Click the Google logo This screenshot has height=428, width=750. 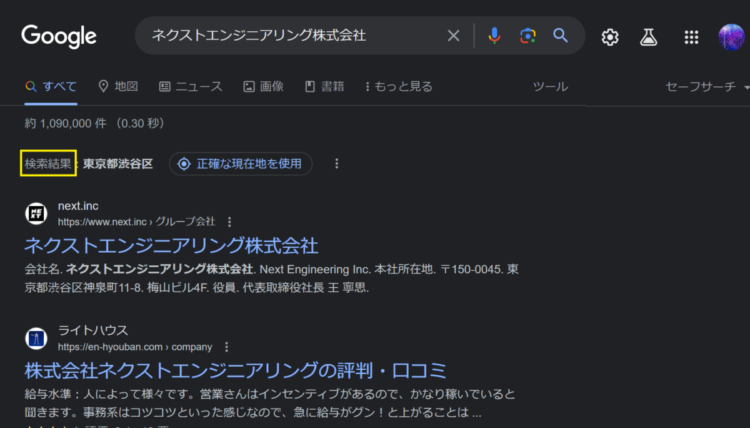click(x=59, y=36)
